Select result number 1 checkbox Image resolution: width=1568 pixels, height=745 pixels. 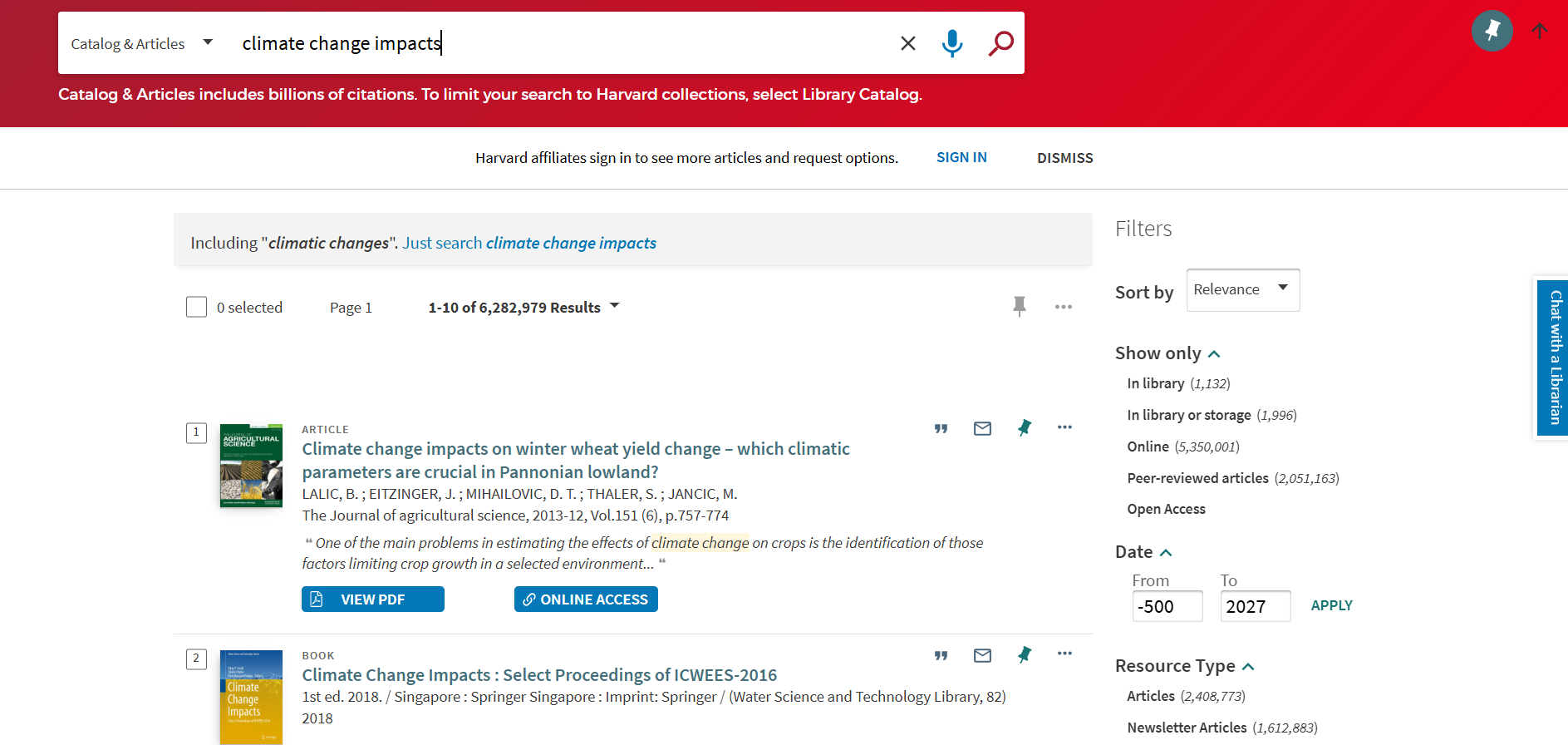coord(196,432)
